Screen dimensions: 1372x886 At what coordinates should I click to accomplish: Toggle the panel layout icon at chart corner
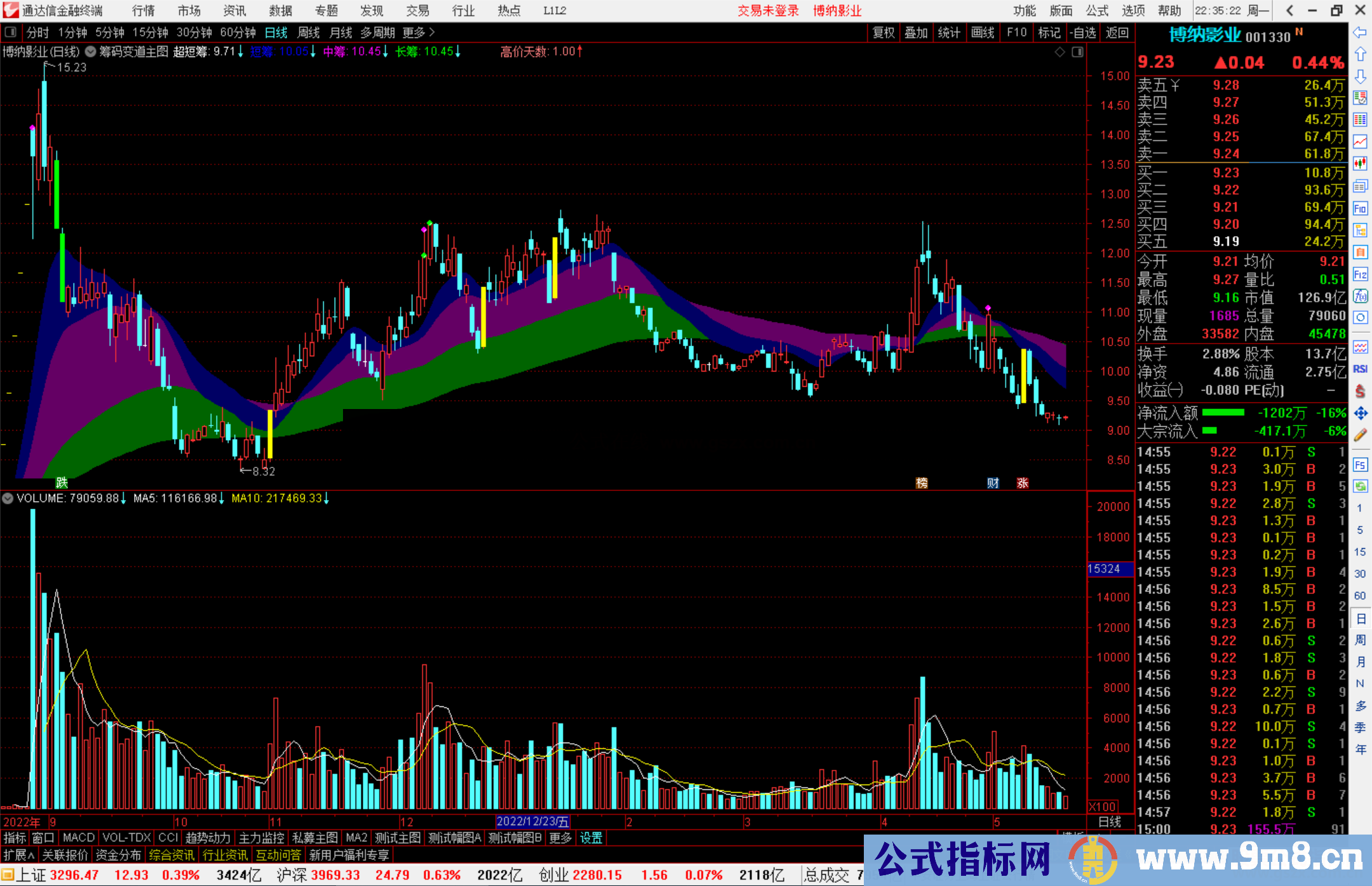coord(1077,52)
